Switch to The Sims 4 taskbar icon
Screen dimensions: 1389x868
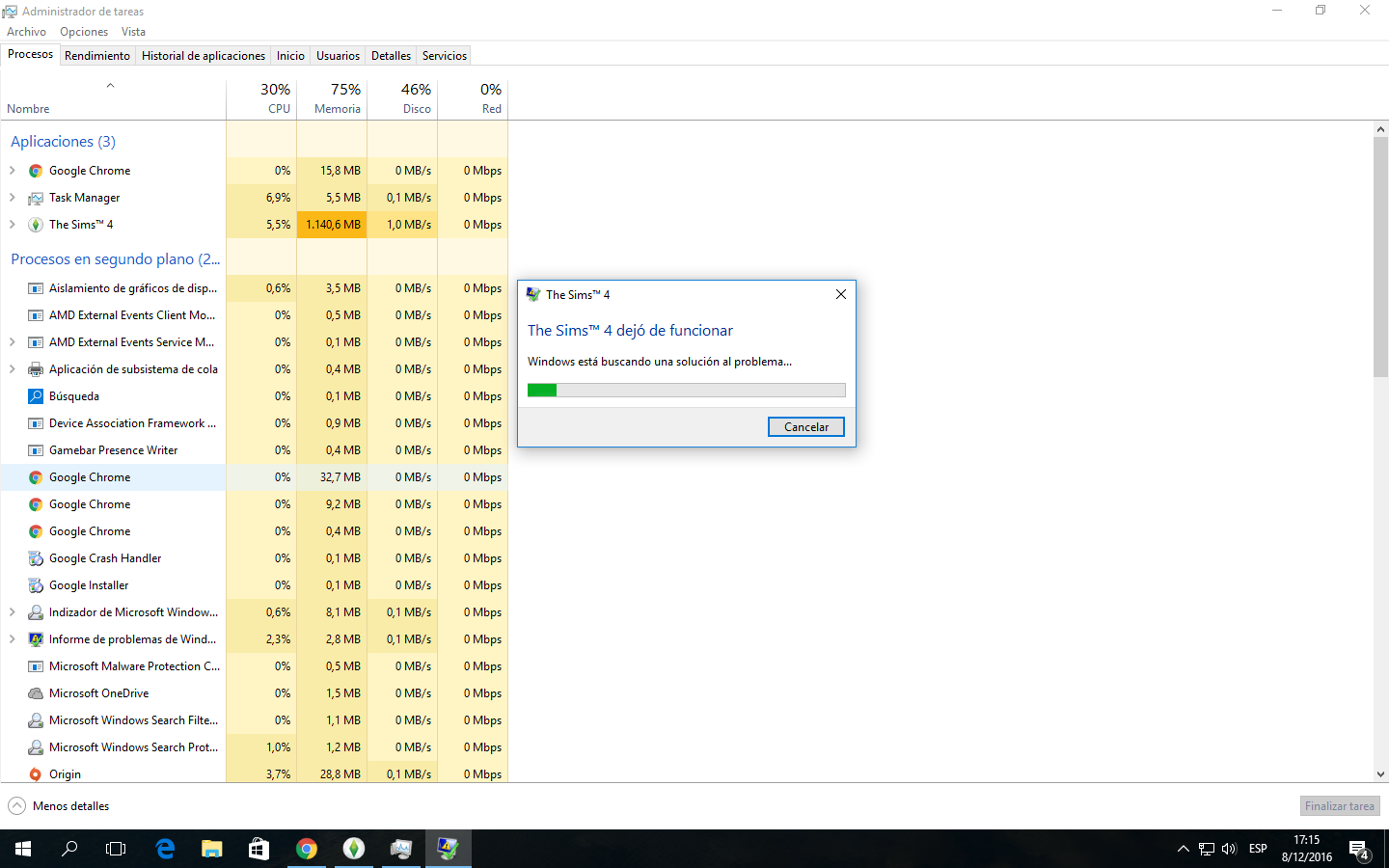coord(354,849)
